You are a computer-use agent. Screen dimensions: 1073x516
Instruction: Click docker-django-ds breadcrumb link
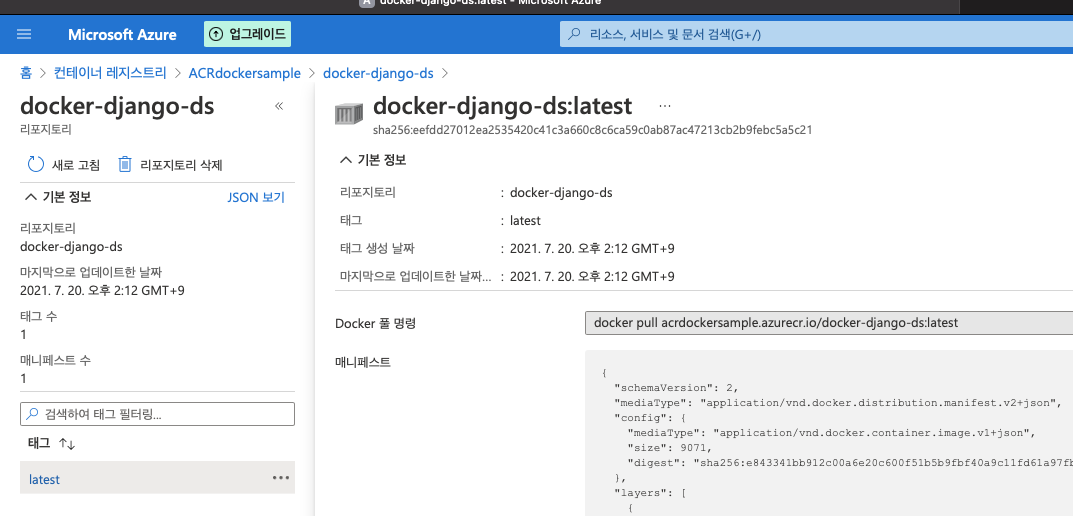pyautogui.click(x=378, y=73)
